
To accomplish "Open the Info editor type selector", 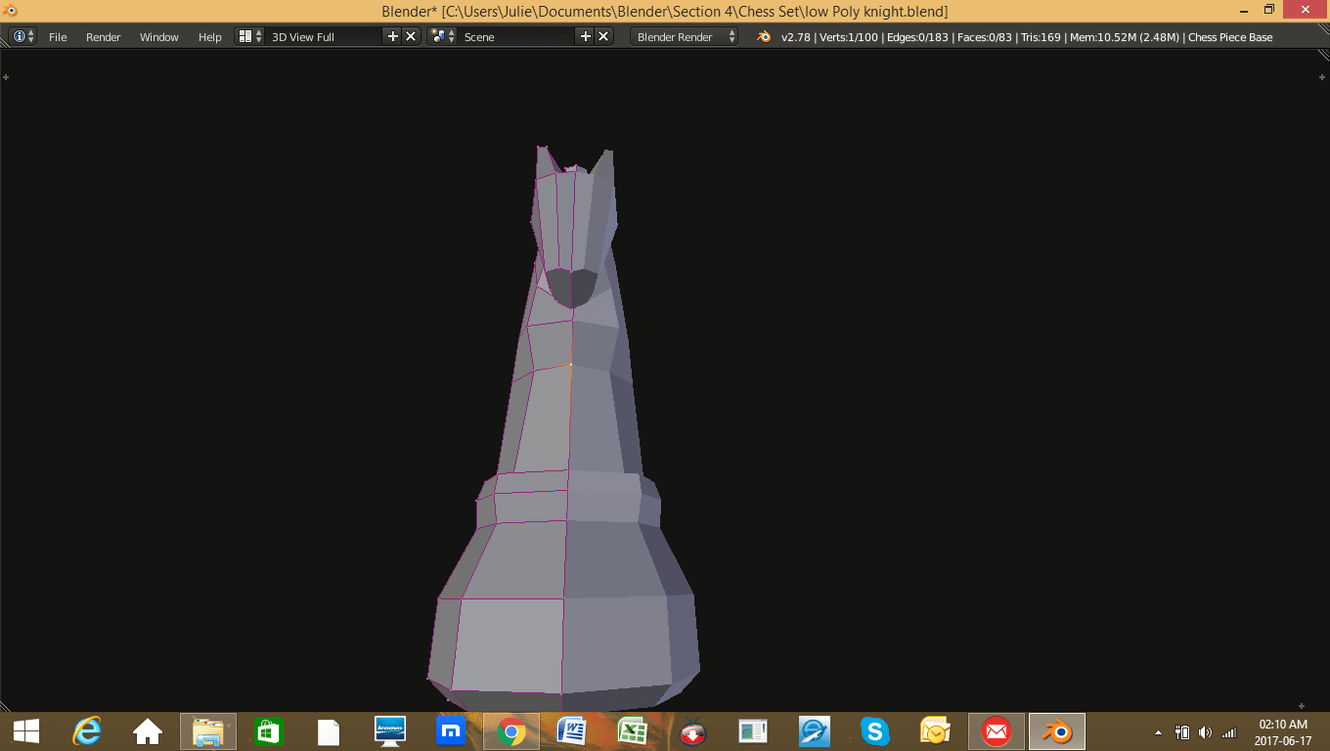I will tap(23, 36).
